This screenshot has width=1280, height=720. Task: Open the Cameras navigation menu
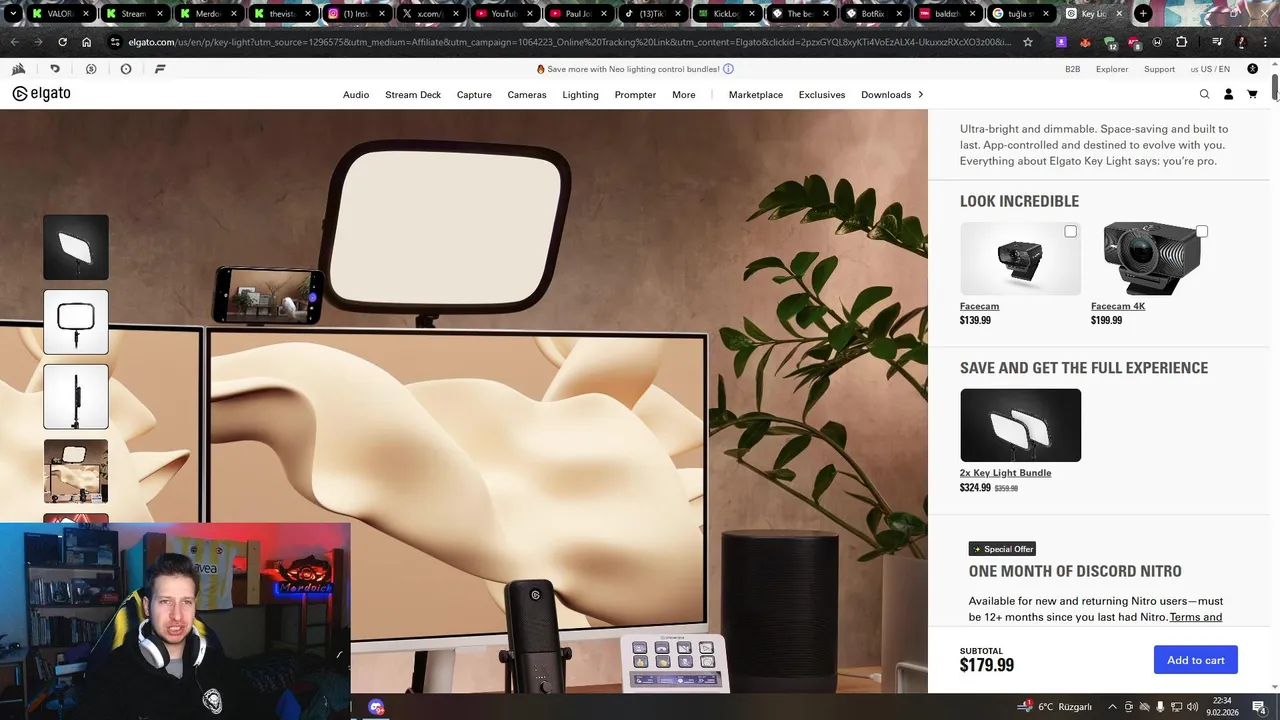(526, 95)
